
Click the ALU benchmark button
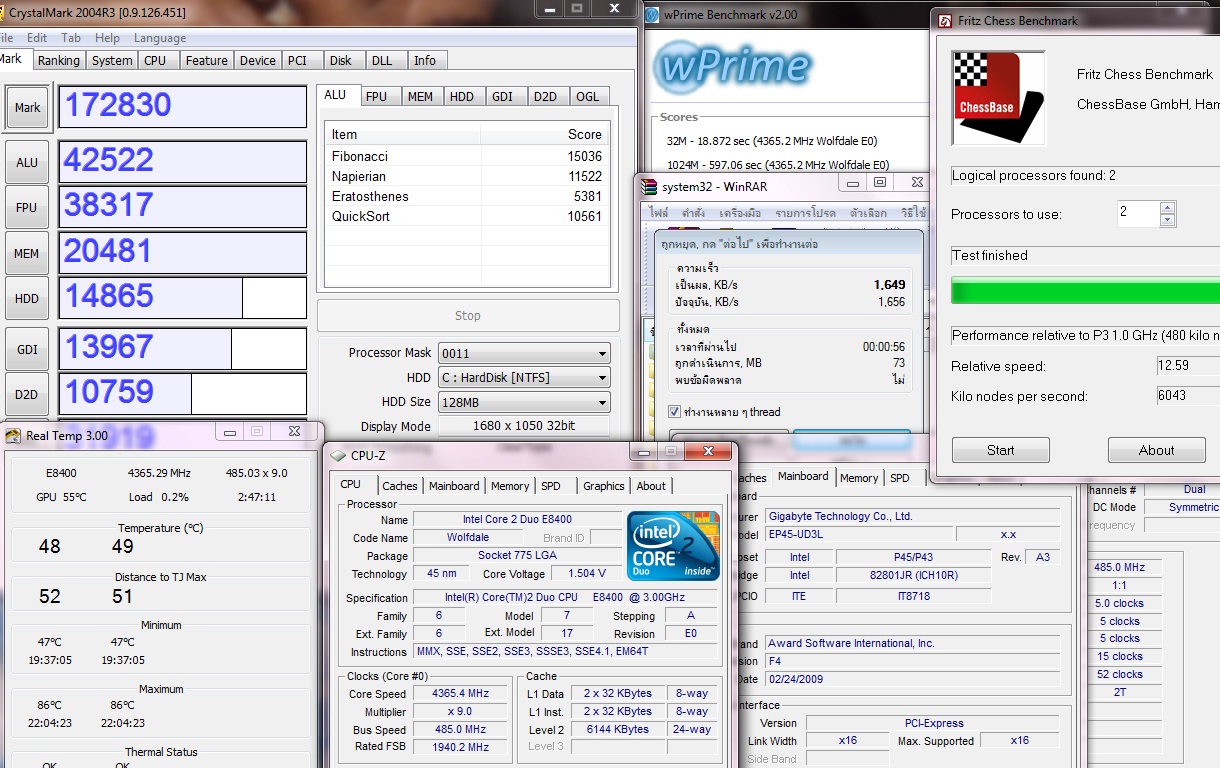point(27,162)
